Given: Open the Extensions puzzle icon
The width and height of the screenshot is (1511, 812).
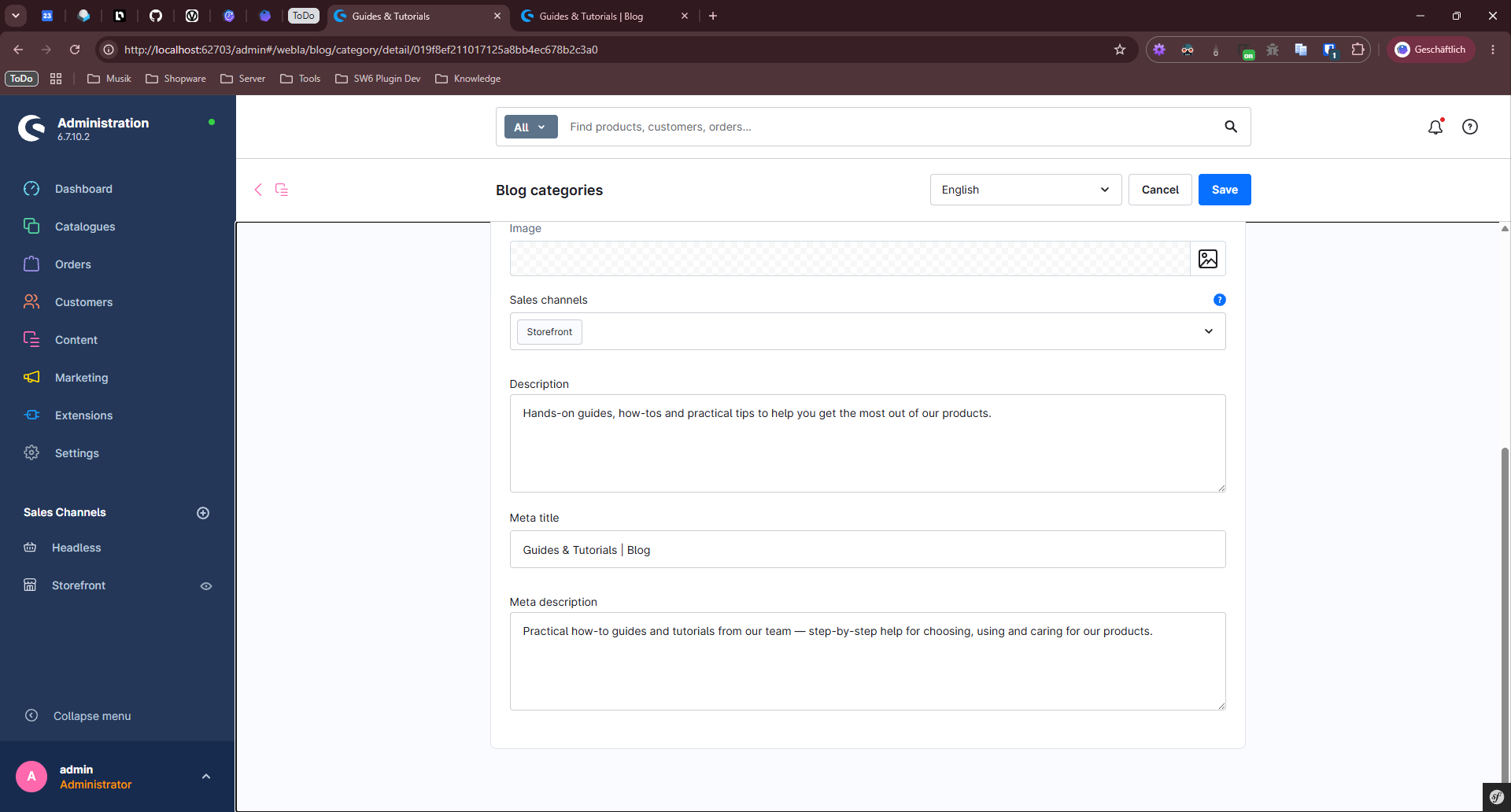Looking at the screenshot, I should pyautogui.click(x=1358, y=50).
